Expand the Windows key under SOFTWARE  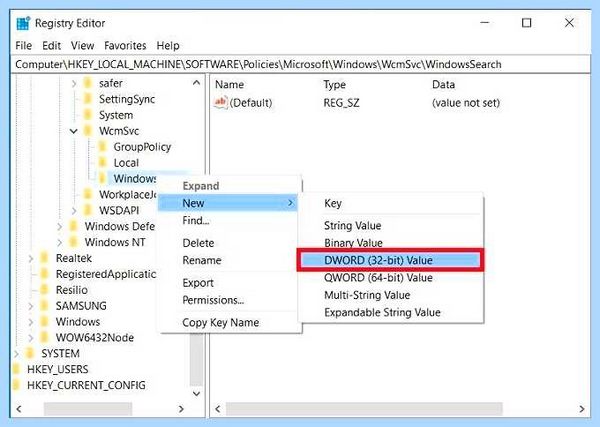30,322
